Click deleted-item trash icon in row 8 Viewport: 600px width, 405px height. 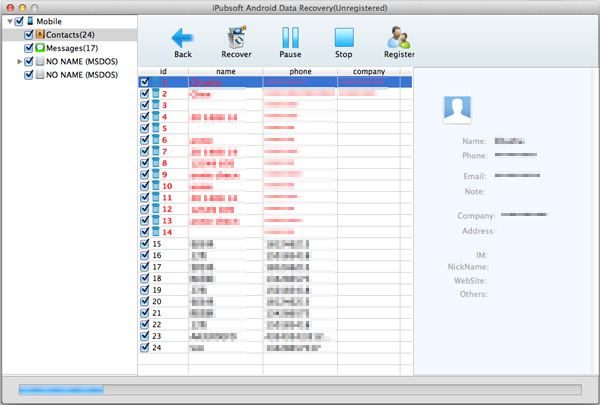coord(155,163)
